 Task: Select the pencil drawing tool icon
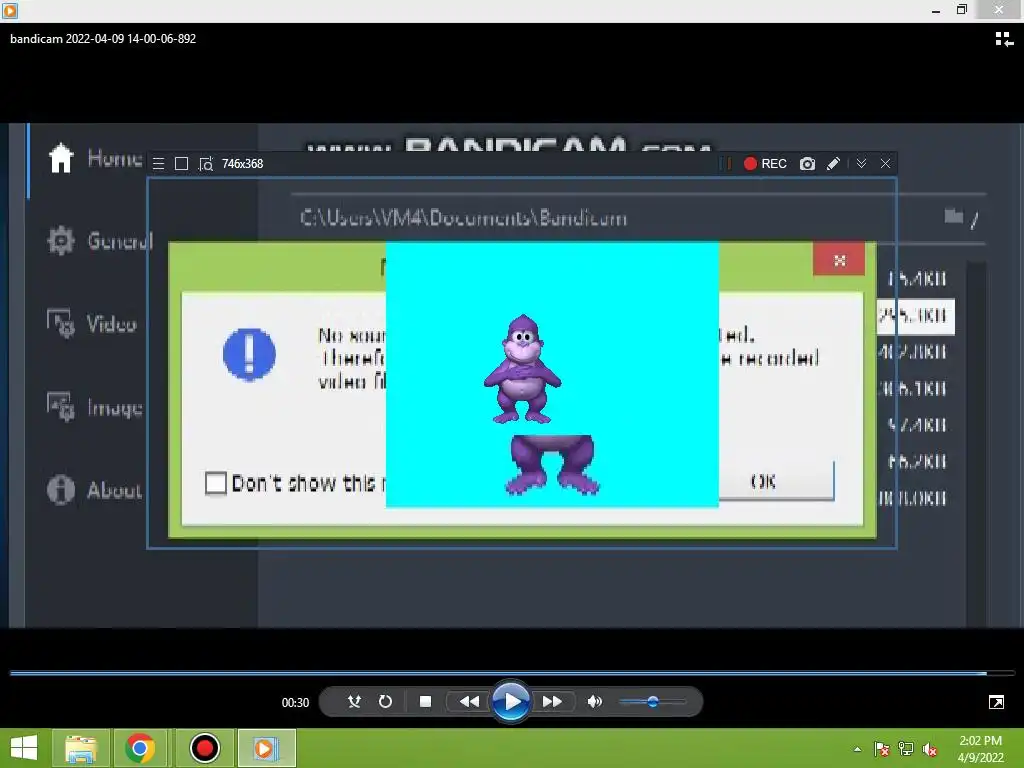point(833,164)
